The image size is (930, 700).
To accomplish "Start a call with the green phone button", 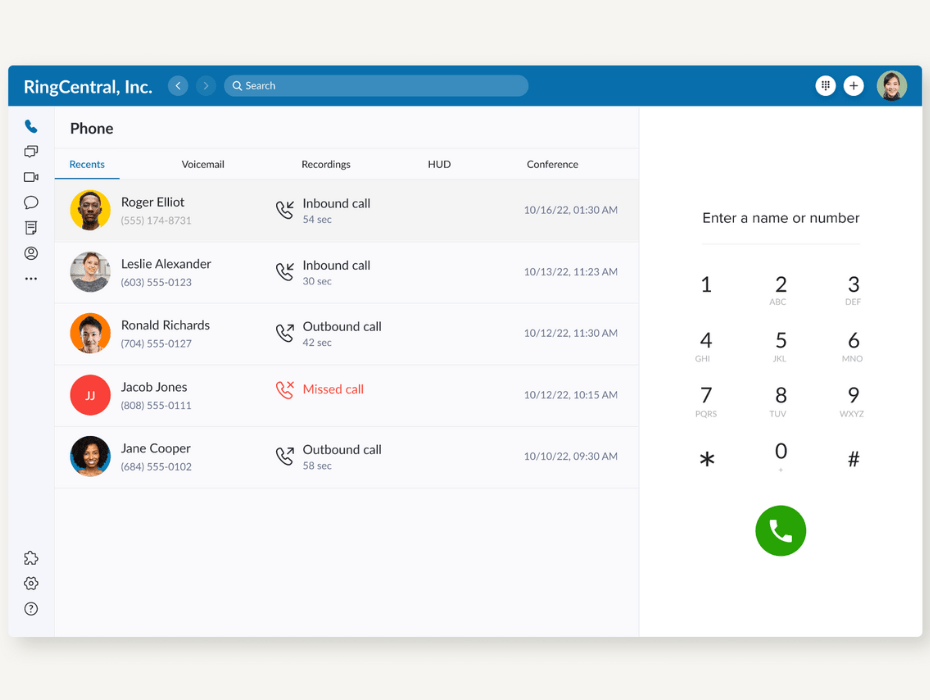I will point(780,531).
